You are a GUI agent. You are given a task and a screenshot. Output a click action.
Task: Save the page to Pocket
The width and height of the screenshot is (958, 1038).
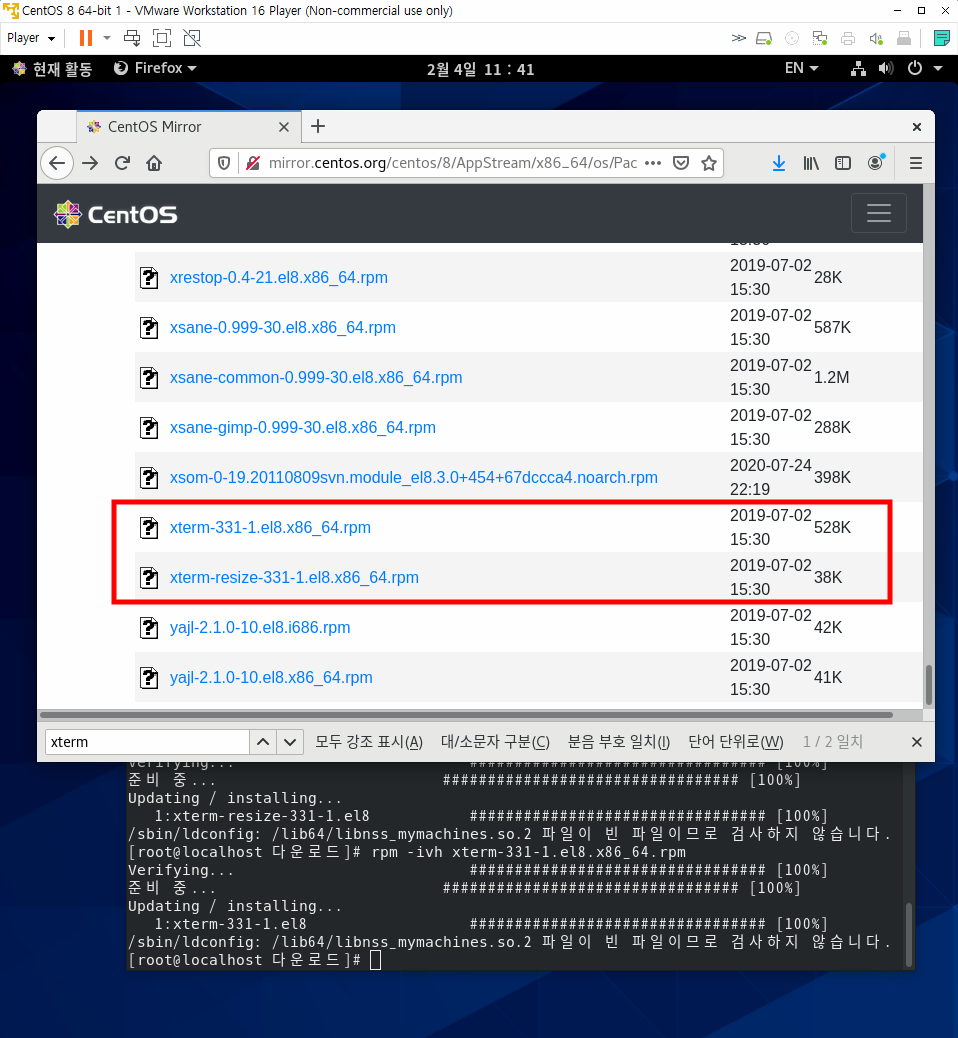(x=681, y=163)
